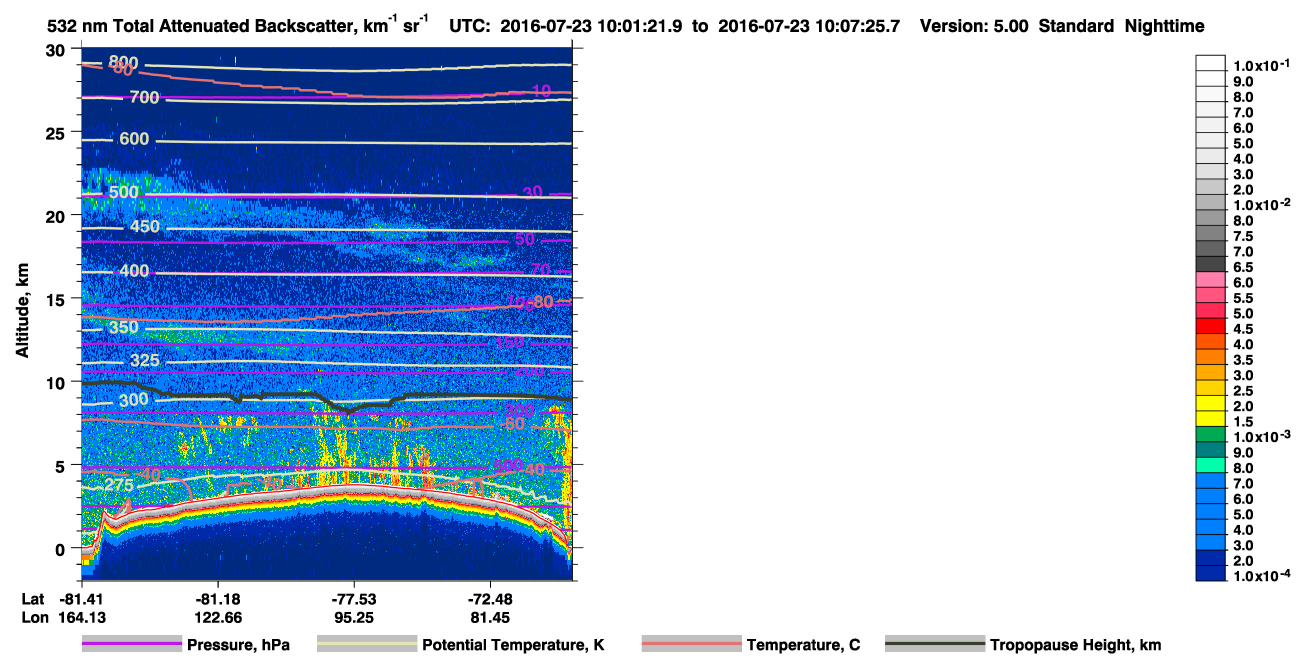Click the white 450 contour label
Viewport: 1300px width, 667px height.
point(145,227)
